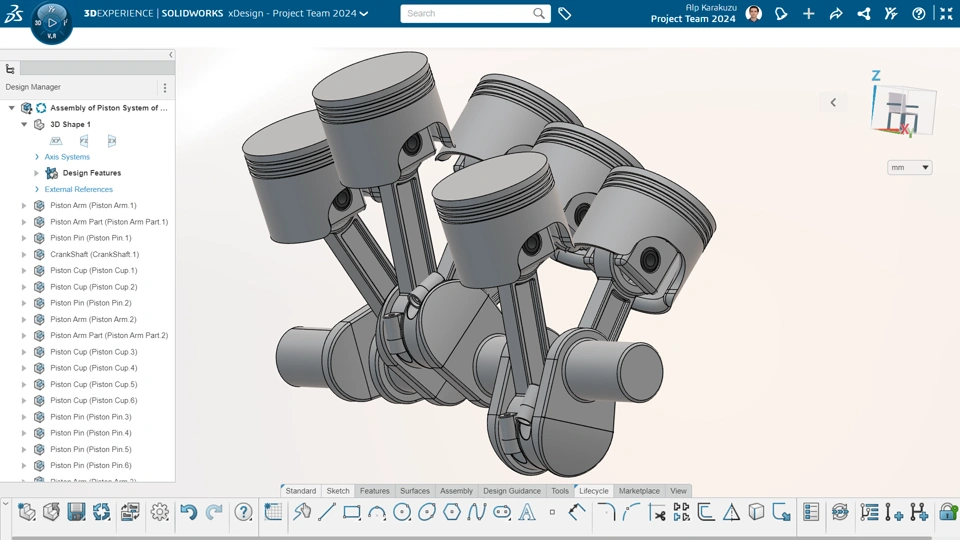Switch to the Standard tab
The image size is (960, 540).
tap(300, 490)
